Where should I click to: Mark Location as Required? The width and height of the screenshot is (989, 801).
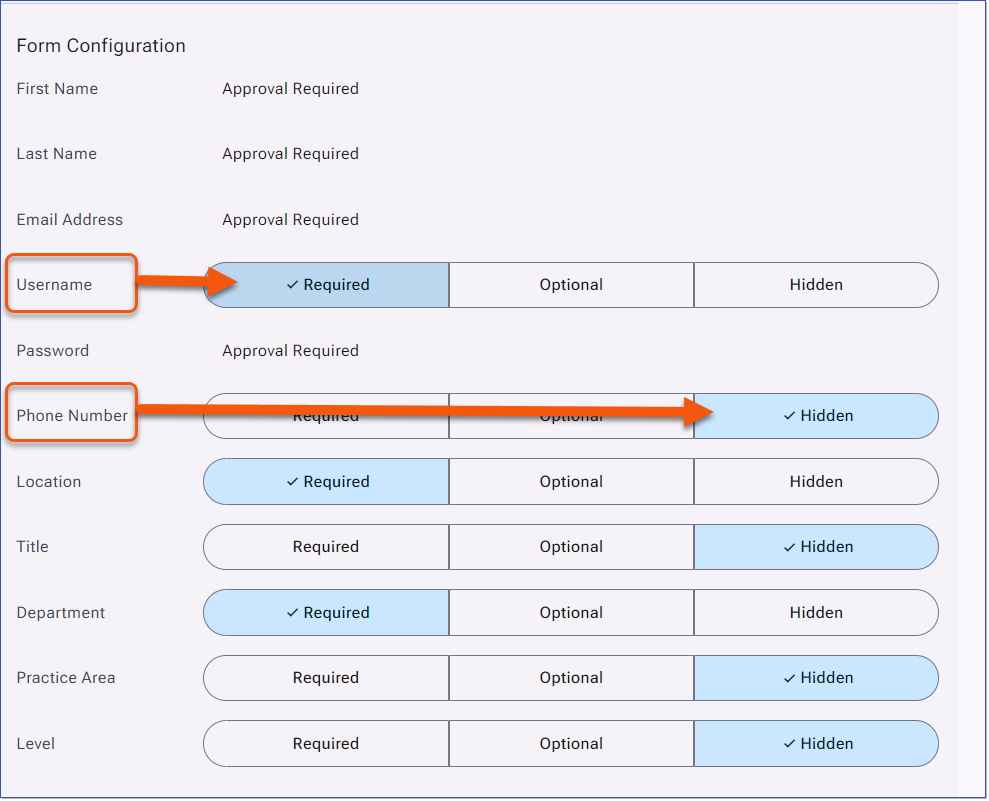coord(326,482)
